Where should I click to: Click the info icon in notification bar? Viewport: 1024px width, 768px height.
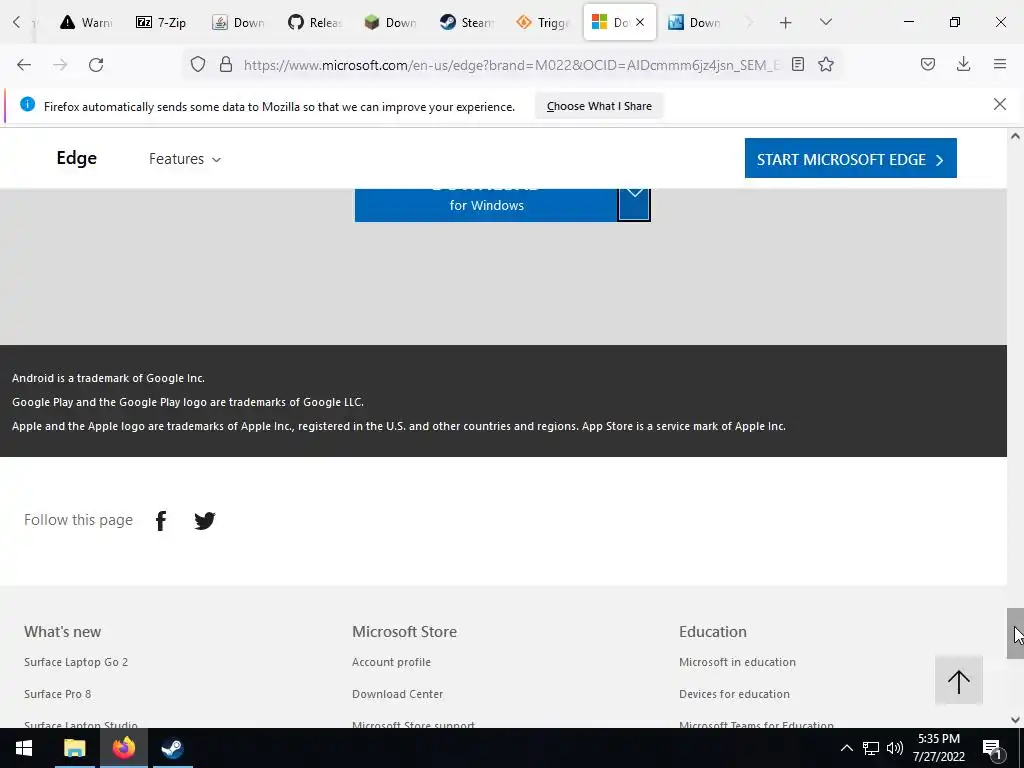pyautogui.click(x=27, y=104)
